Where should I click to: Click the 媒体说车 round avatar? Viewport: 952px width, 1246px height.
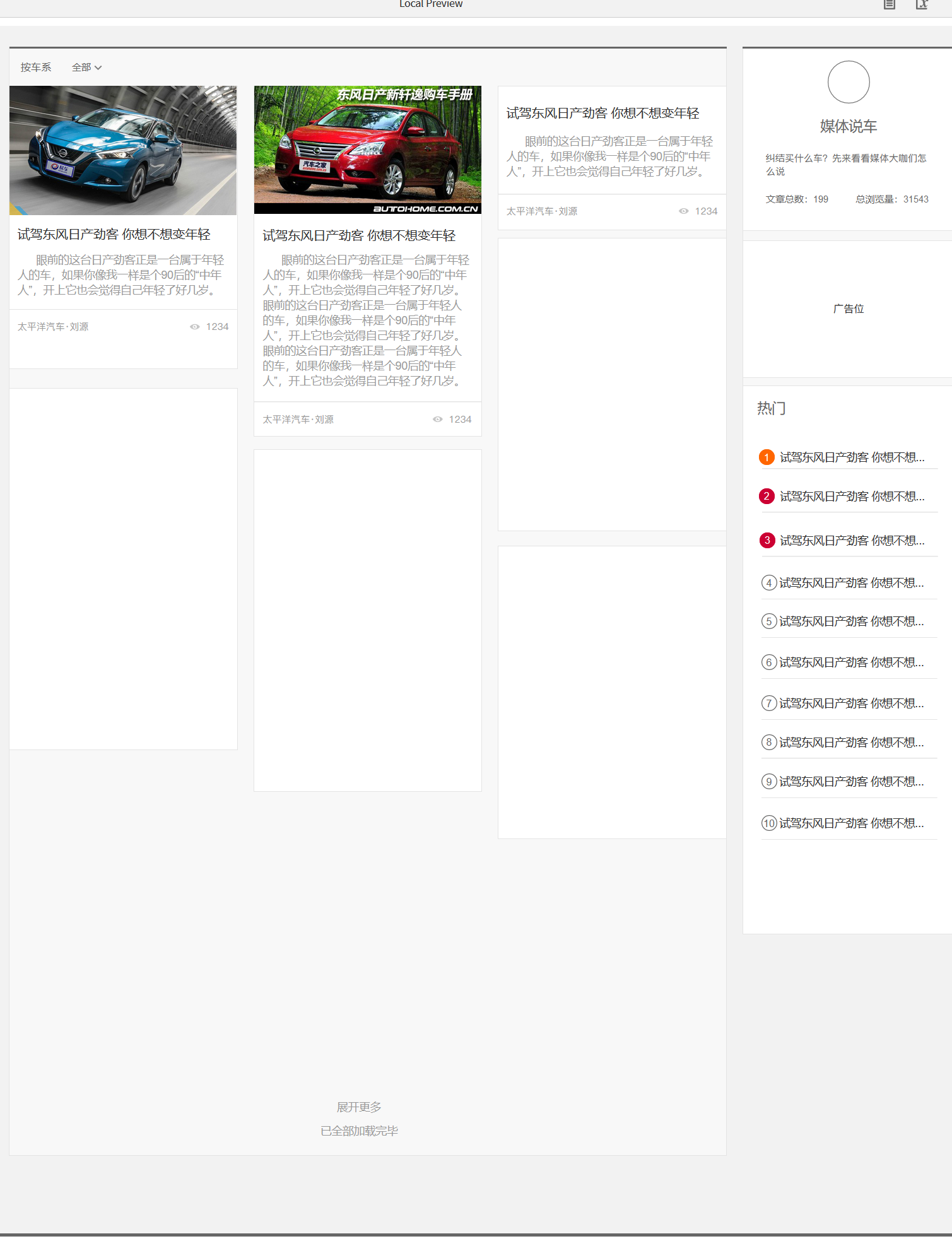[x=849, y=82]
